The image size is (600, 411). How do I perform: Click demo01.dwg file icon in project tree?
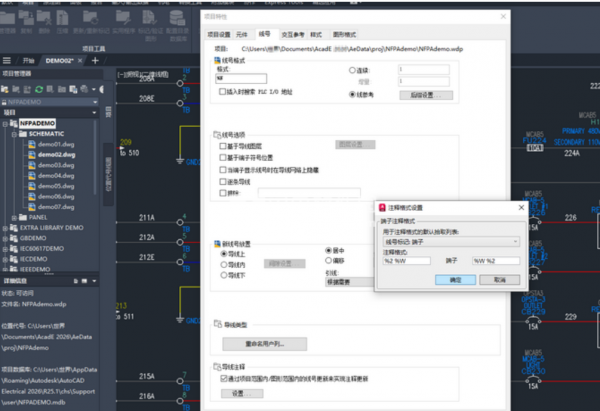(32, 144)
